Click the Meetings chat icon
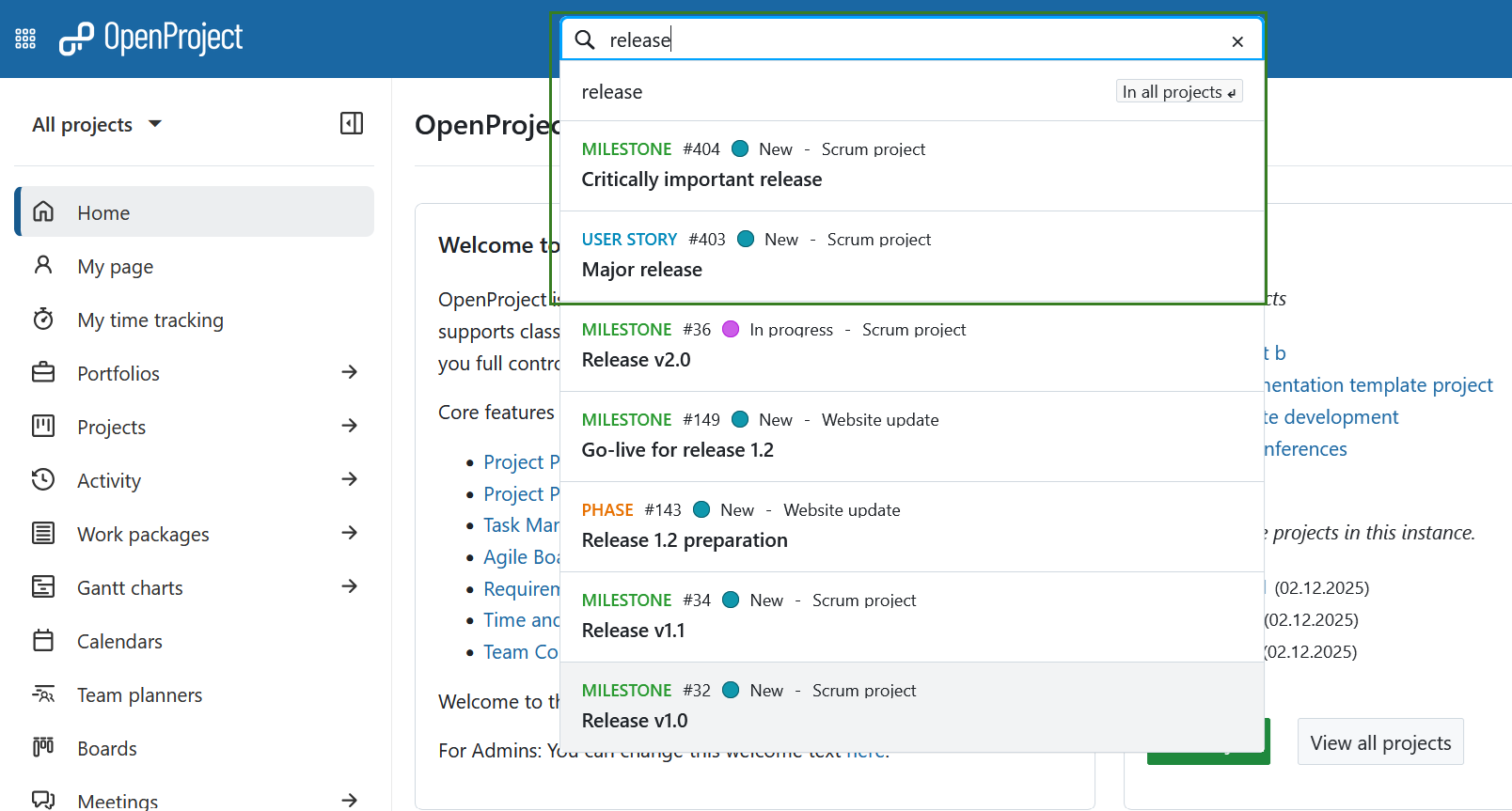Screen dimensions: 1512x811 pyautogui.click(x=43, y=800)
